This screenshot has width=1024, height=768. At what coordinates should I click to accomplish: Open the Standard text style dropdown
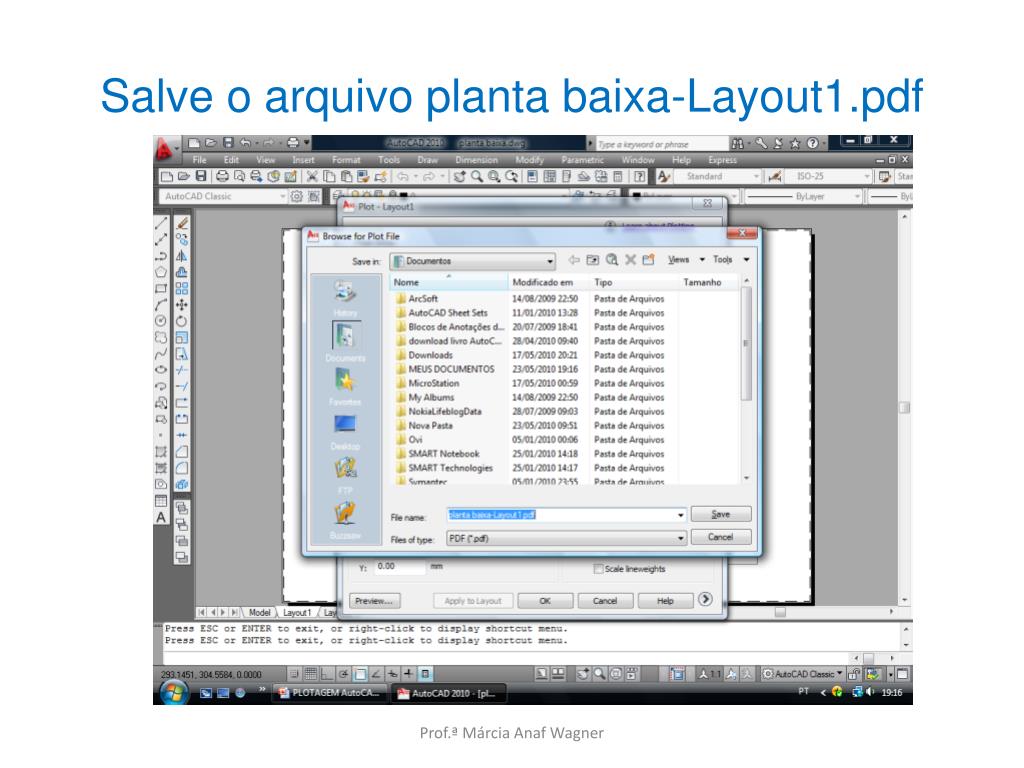coord(717,176)
